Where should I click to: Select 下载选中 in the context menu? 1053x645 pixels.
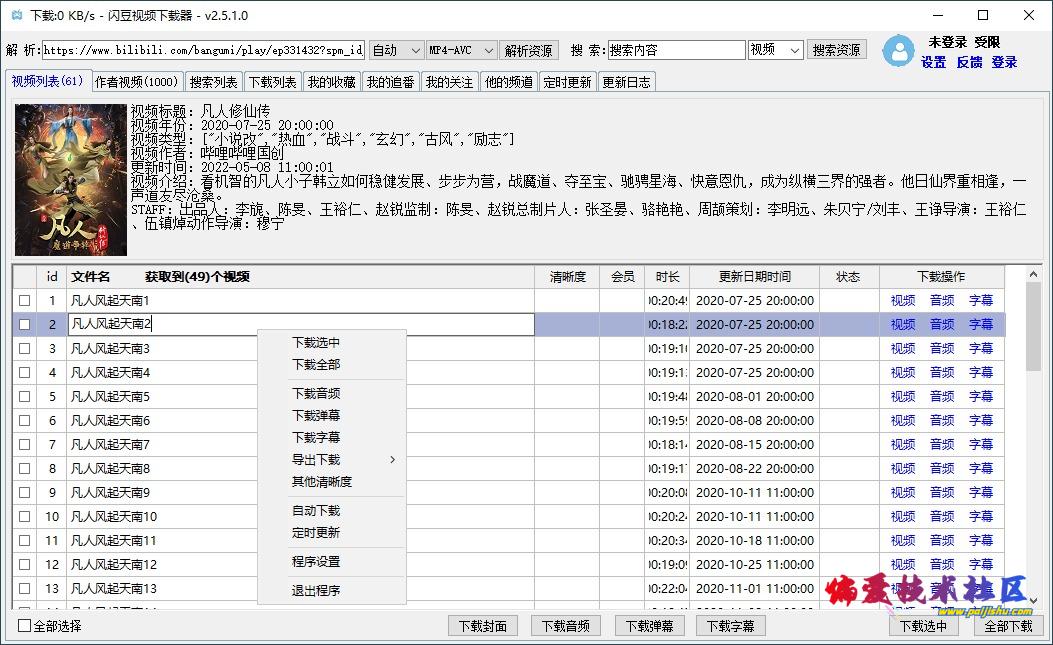[x=316, y=343]
